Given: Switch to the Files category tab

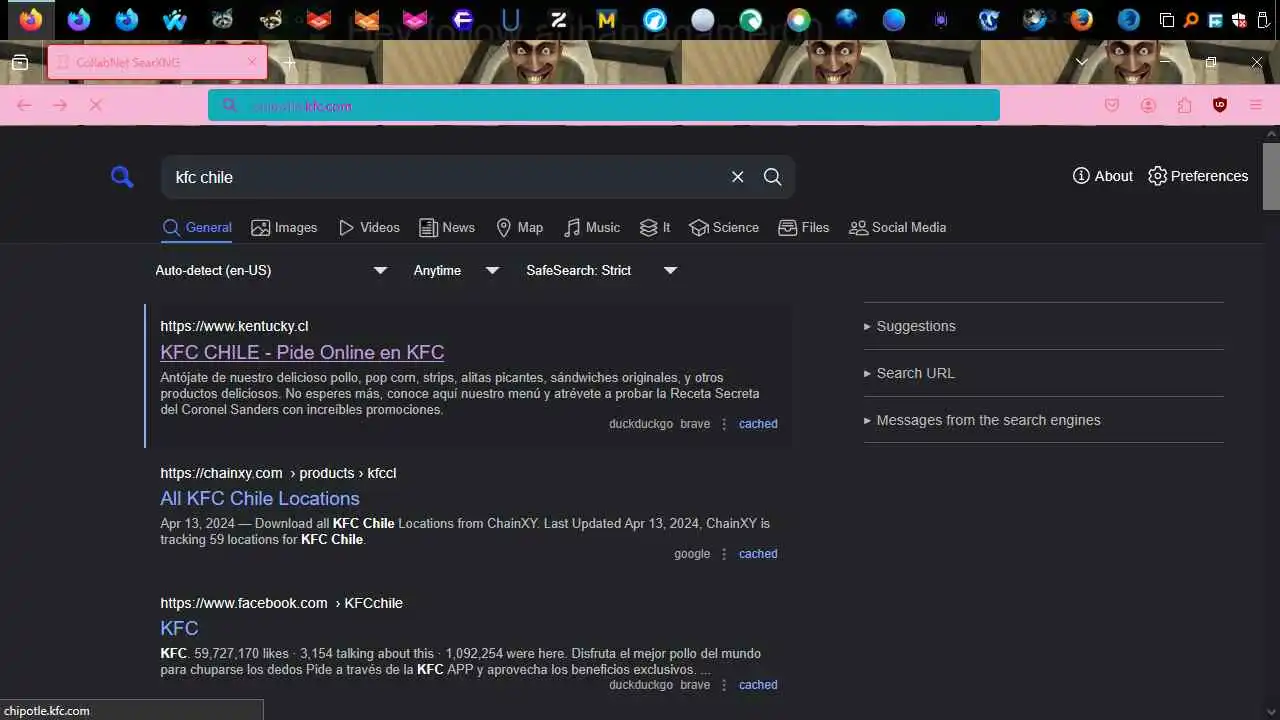Looking at the screenshot, I should 804,228.
